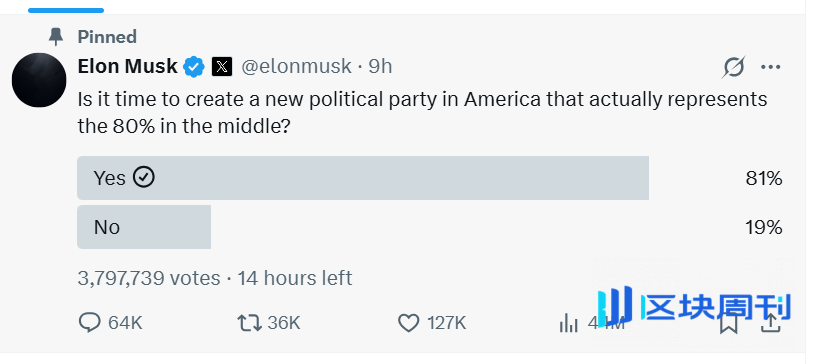Like the post with heart icon

pos(408,323)
